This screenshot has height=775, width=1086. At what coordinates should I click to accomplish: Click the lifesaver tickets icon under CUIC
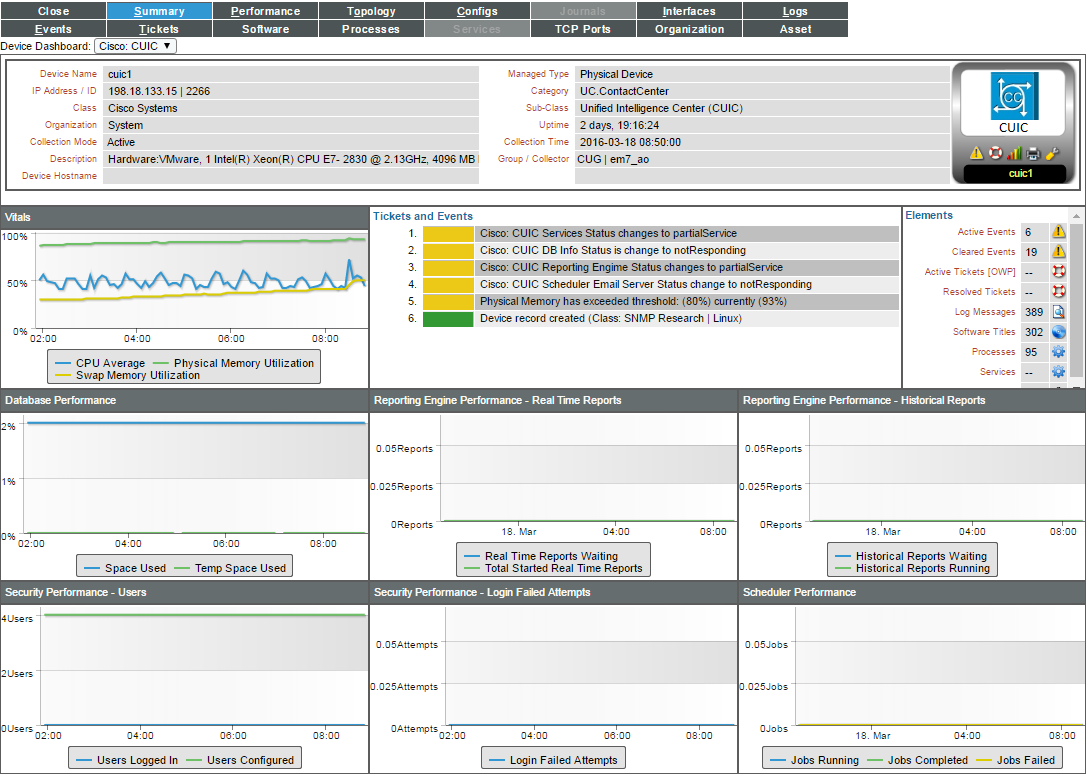(995, 153)
